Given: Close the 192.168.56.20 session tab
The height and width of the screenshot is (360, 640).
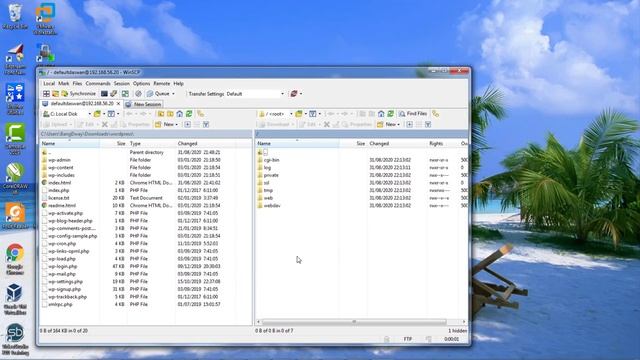Looking at the screenshot, I should pyautogui.click(x=119, y=104).
